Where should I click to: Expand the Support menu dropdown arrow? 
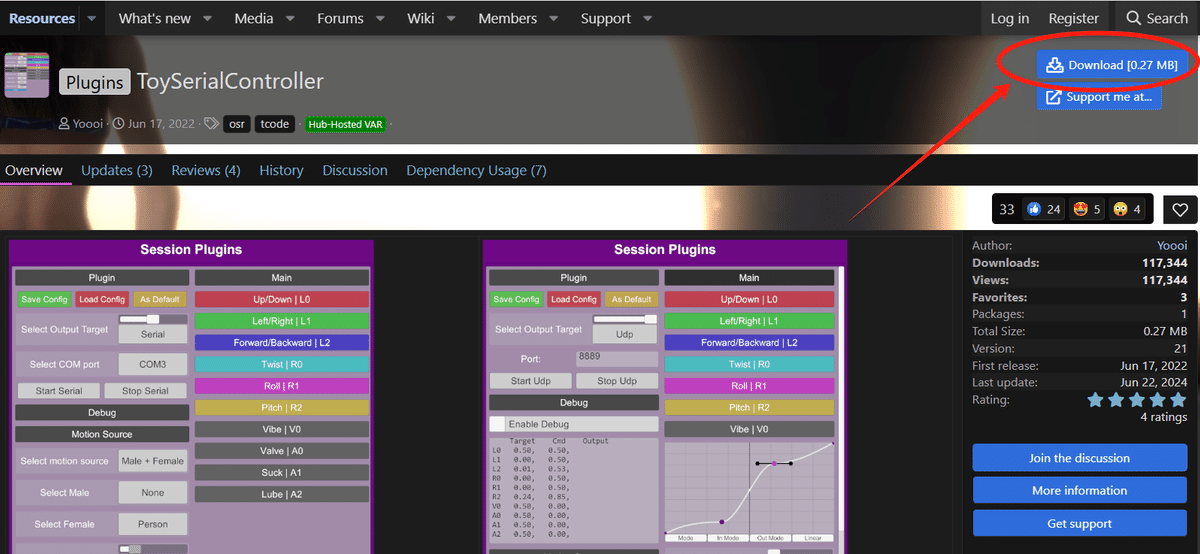647,18
